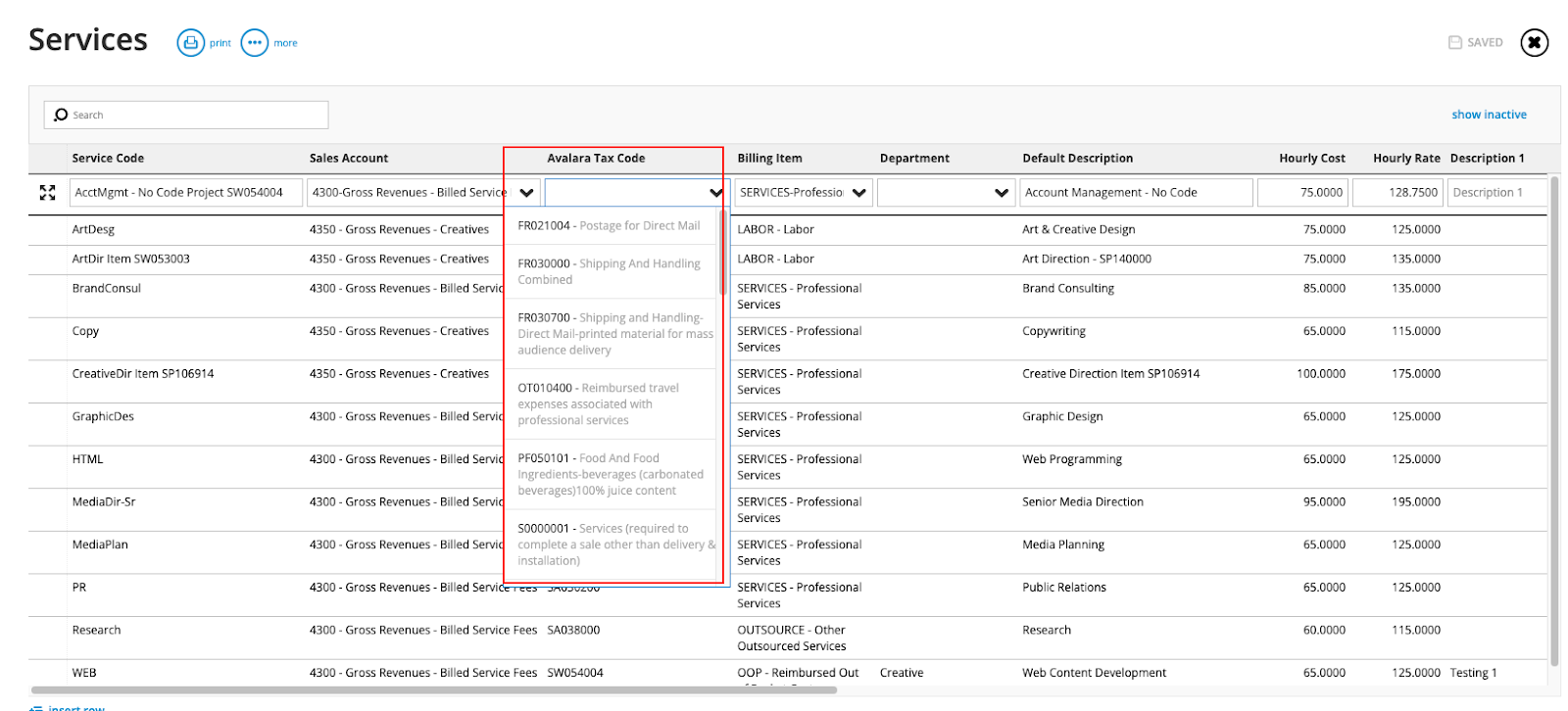Screen dimensions: 1568x711
Task: Expand the Billing Item dropdown
Action: pyautogui.click(x=858, y=193)
